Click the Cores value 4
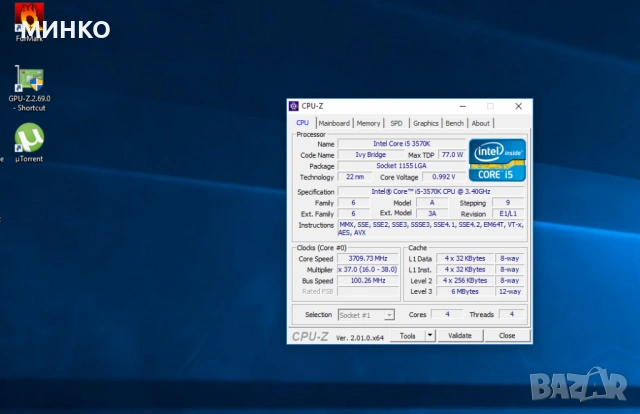This screenshot has height=414, width=640. coord(447,314)
